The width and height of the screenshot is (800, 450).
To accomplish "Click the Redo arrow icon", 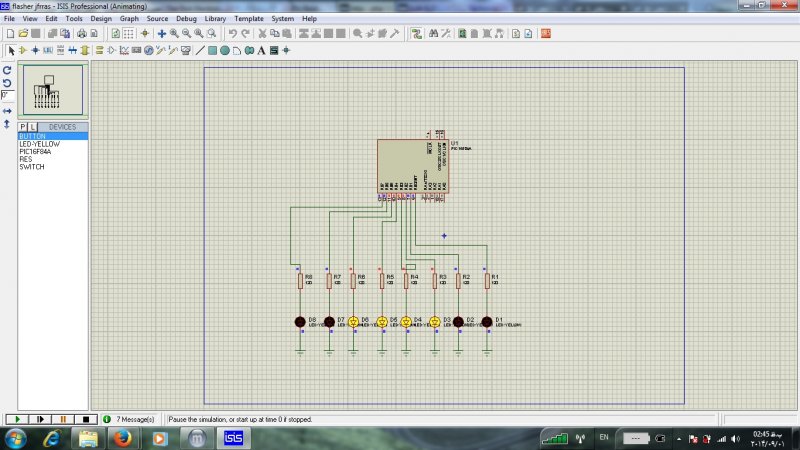I will 245,34.
